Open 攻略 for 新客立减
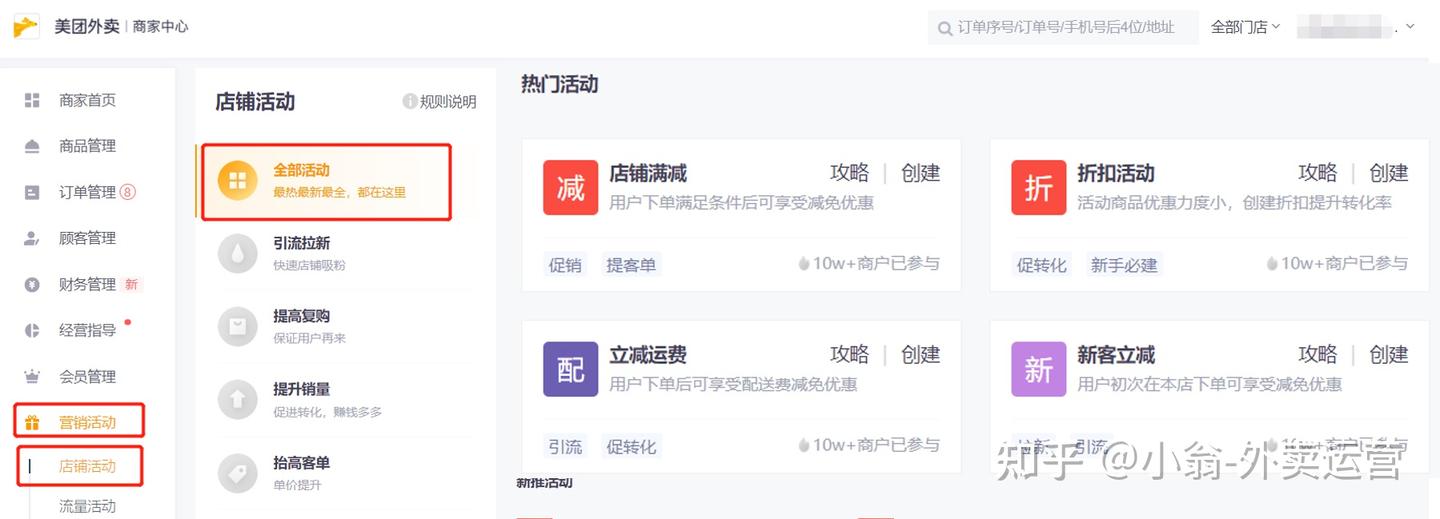The height and width of the screenshot is (519, 1440). coord(1318,355)
